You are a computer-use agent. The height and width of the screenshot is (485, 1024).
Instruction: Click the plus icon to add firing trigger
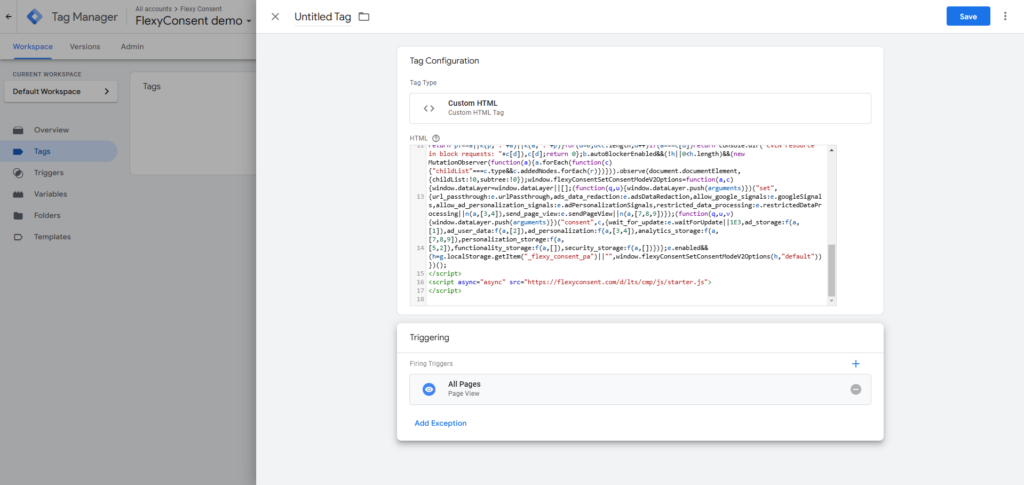[x=855, y=364]
